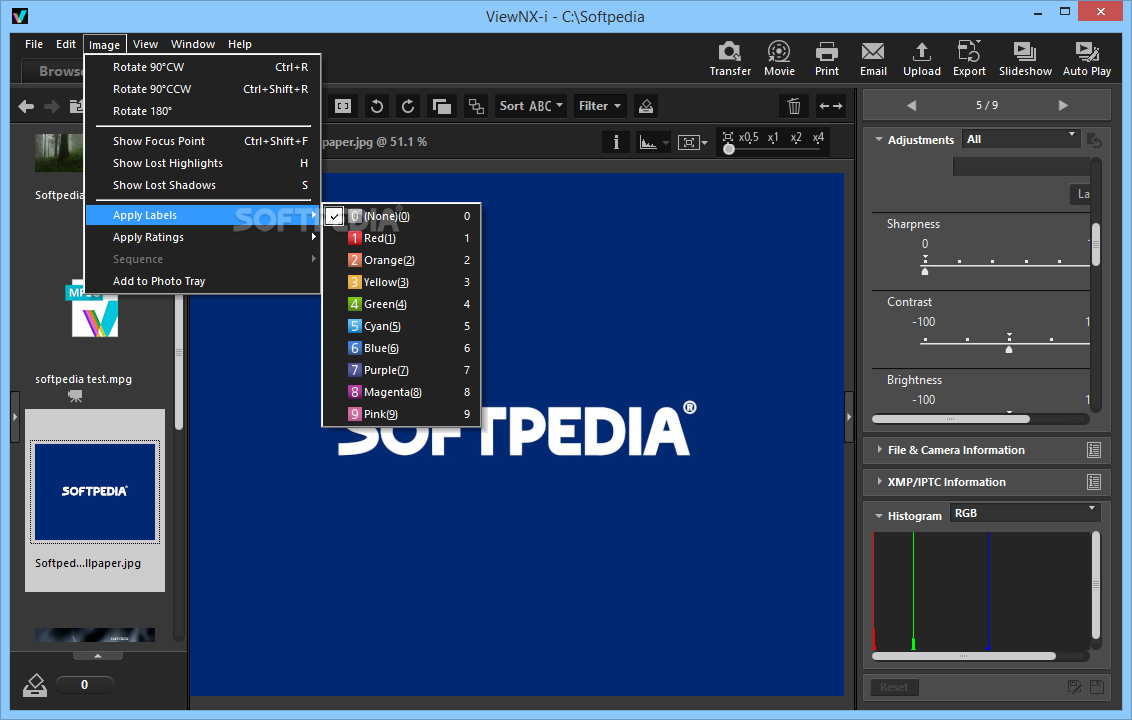Viewport: 1132px width, 720px height.
Task: Open the File menu
Action: [x=34, y=44]
